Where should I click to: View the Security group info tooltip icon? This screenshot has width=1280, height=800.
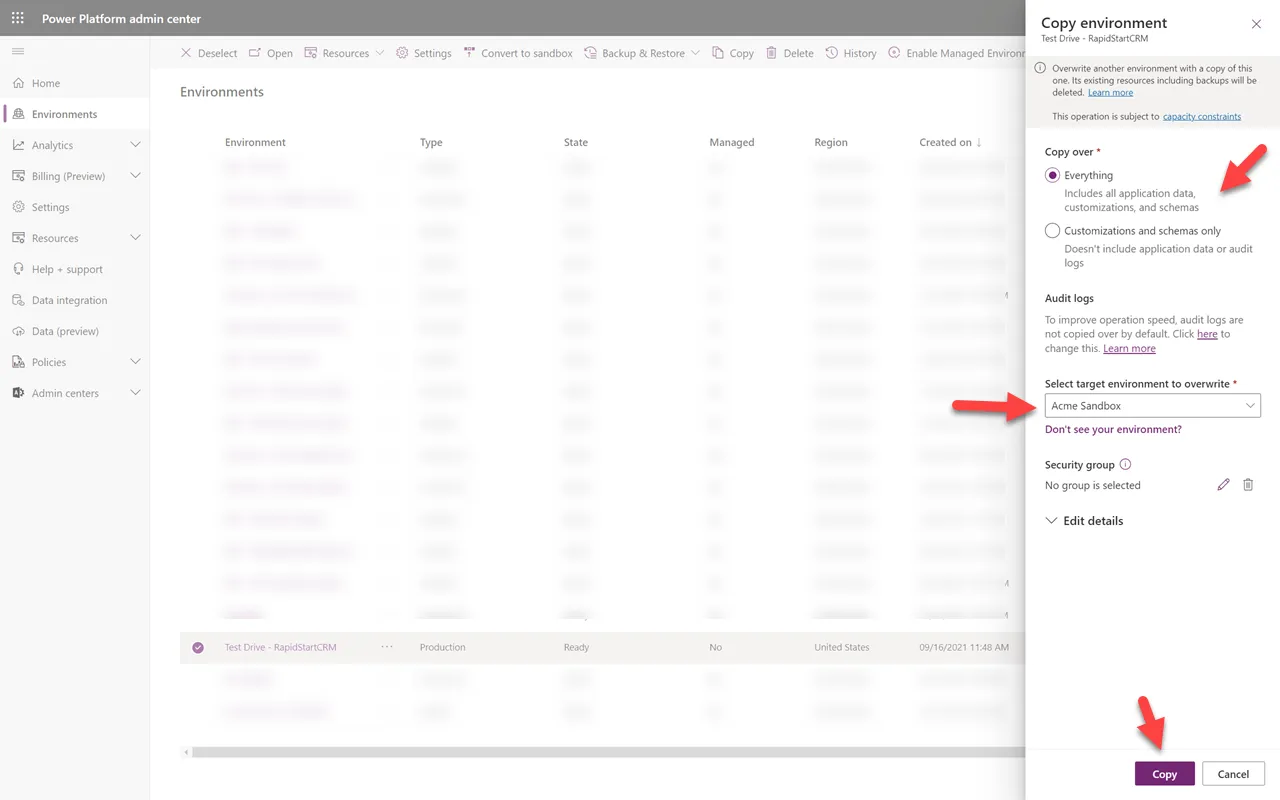(1126, 463)
